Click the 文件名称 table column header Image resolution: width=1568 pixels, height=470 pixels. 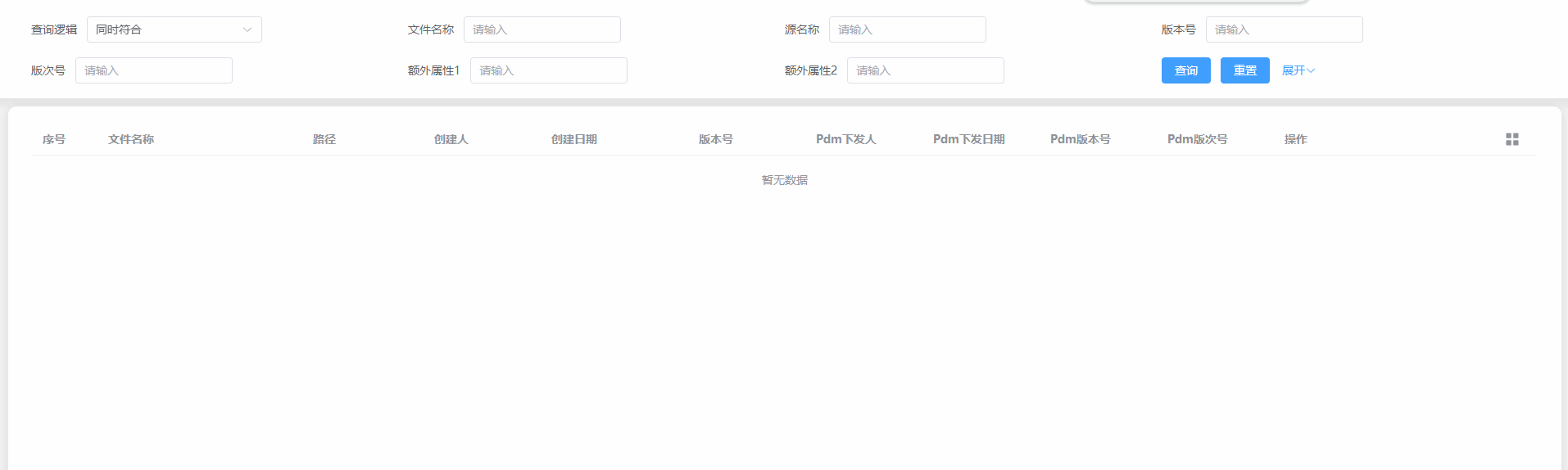(131, 139)
